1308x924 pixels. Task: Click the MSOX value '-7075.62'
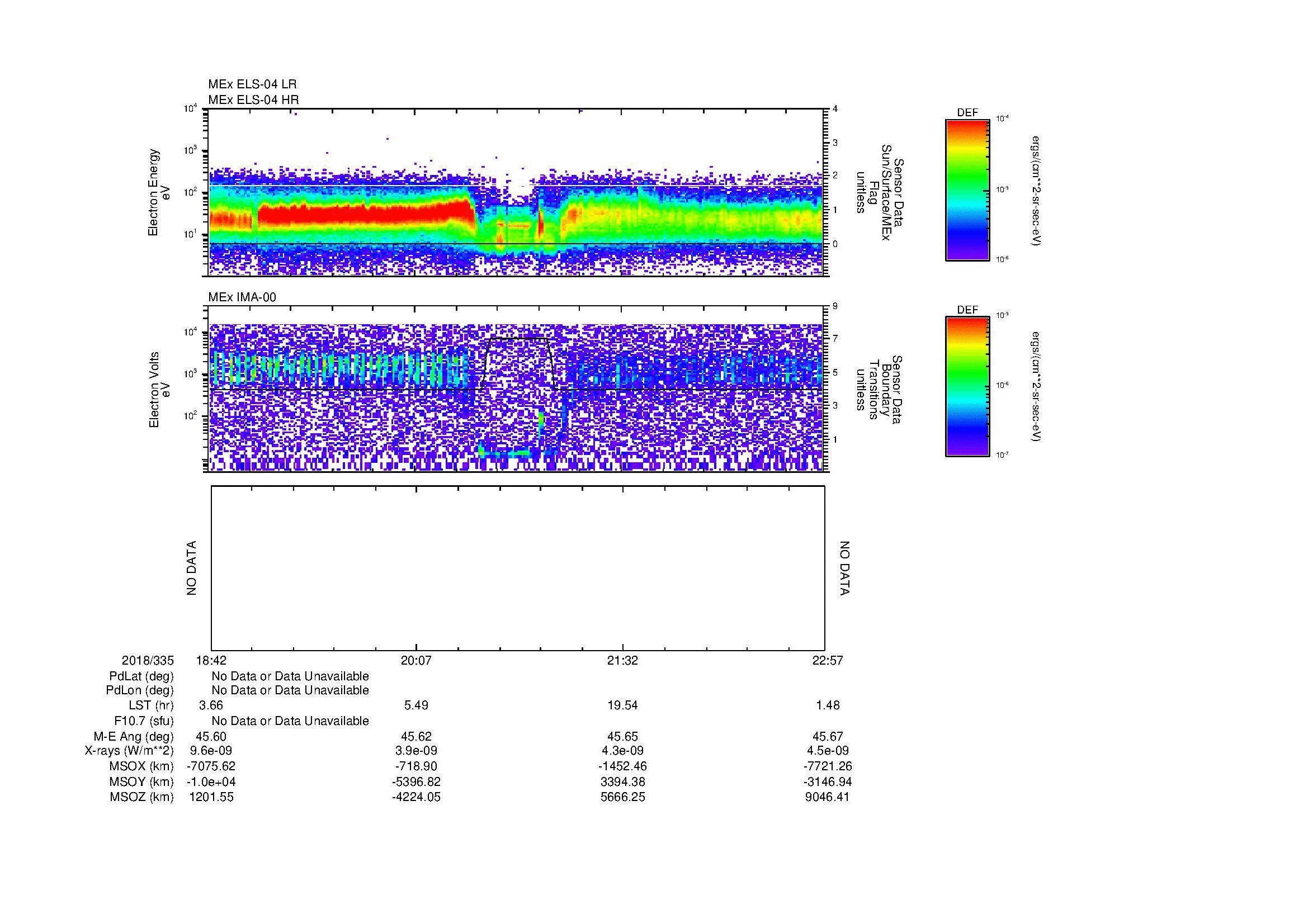[x=211, y=766]
